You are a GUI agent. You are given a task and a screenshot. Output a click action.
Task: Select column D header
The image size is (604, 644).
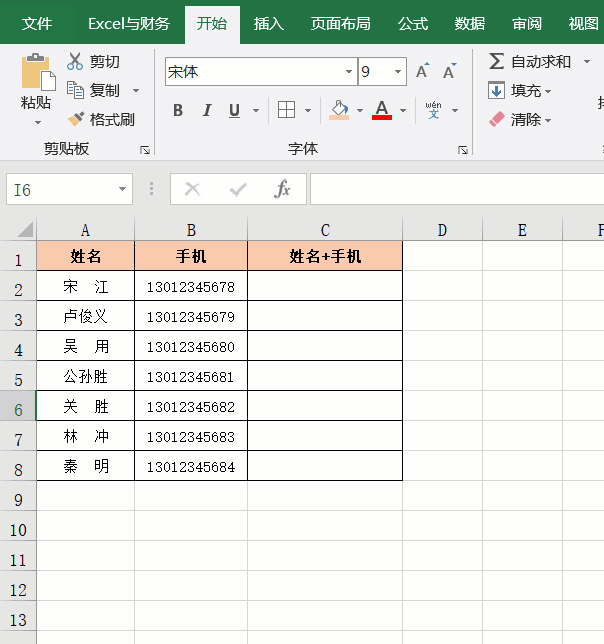(442, 230)
